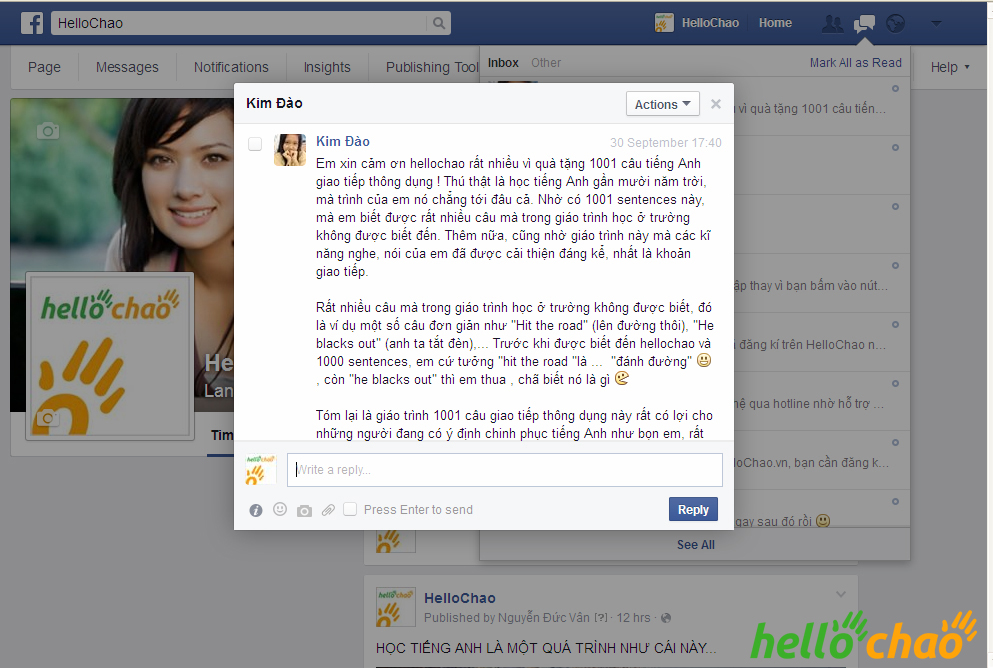
Task: Click HelloChao name in top bar
Action: click(x=710, y=23)
